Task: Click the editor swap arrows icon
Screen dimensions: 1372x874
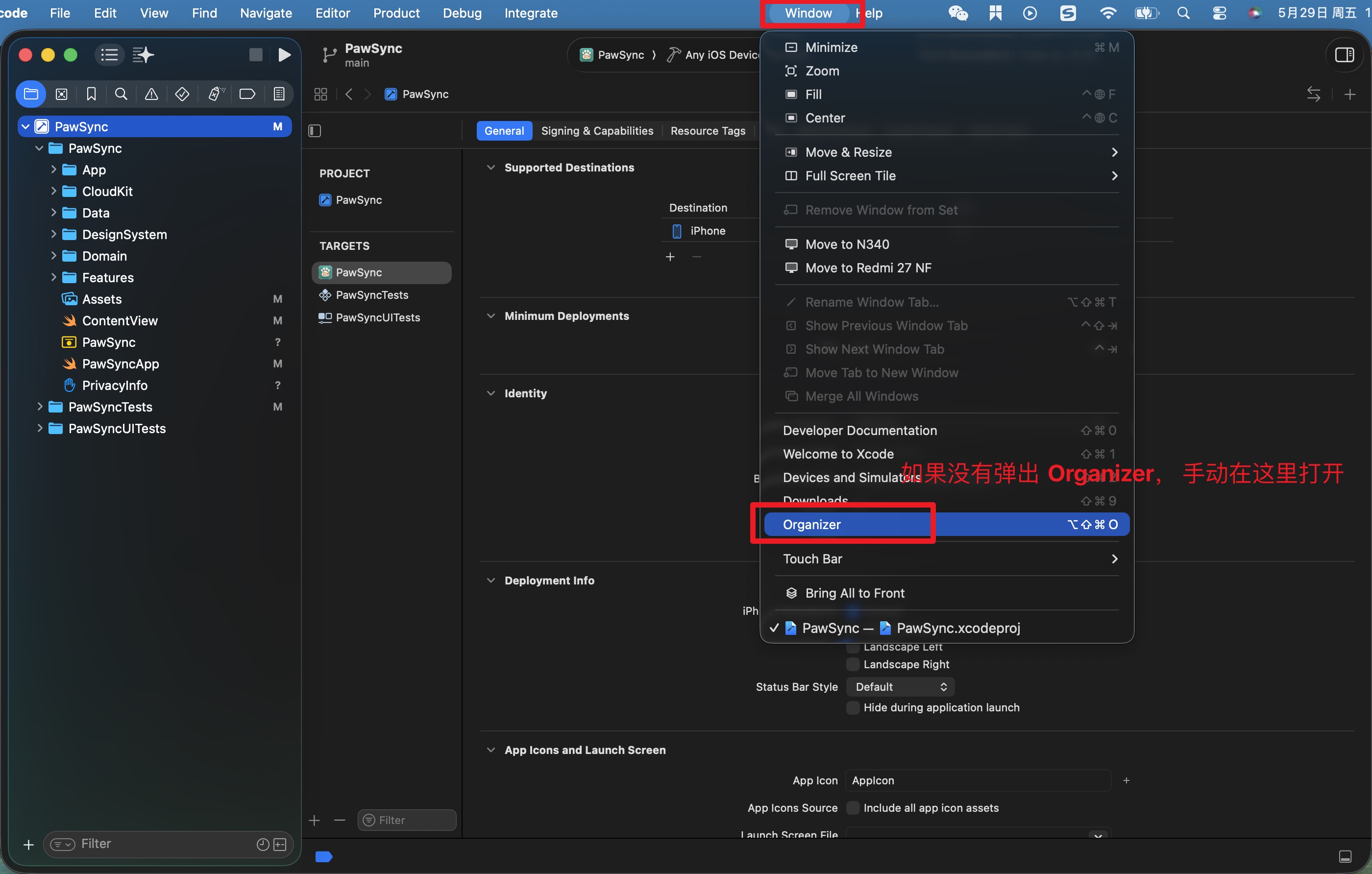Action: (x=1314, y=94)
